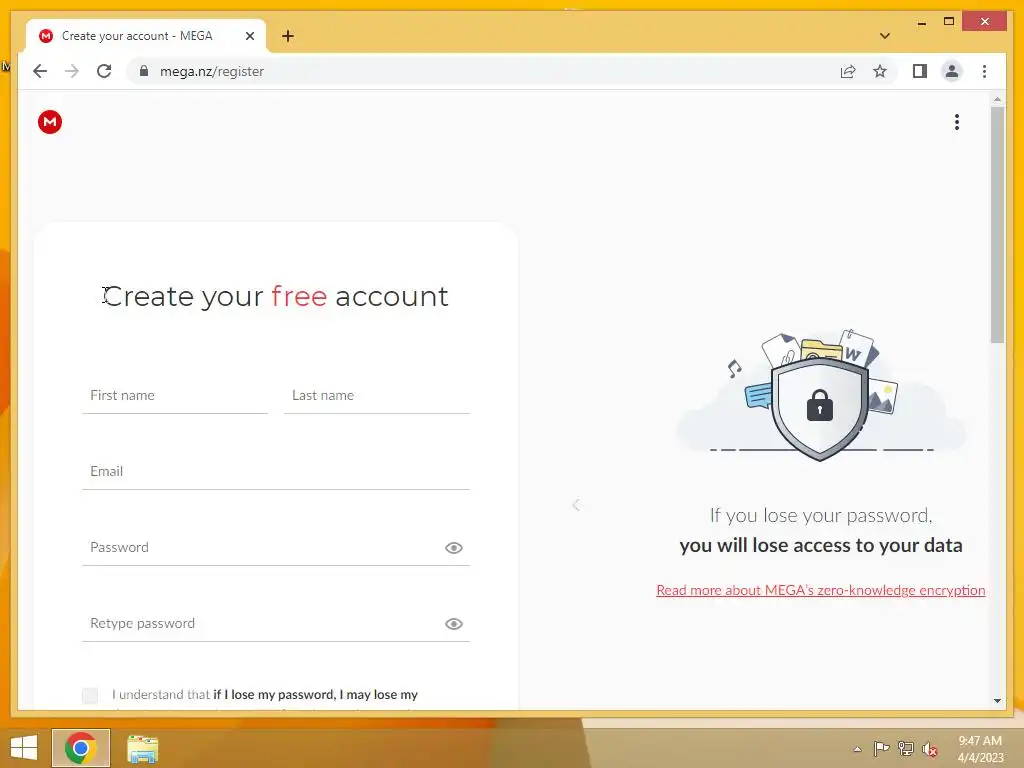
Task: Open a new tab with plus button
Action: [287, 36]
